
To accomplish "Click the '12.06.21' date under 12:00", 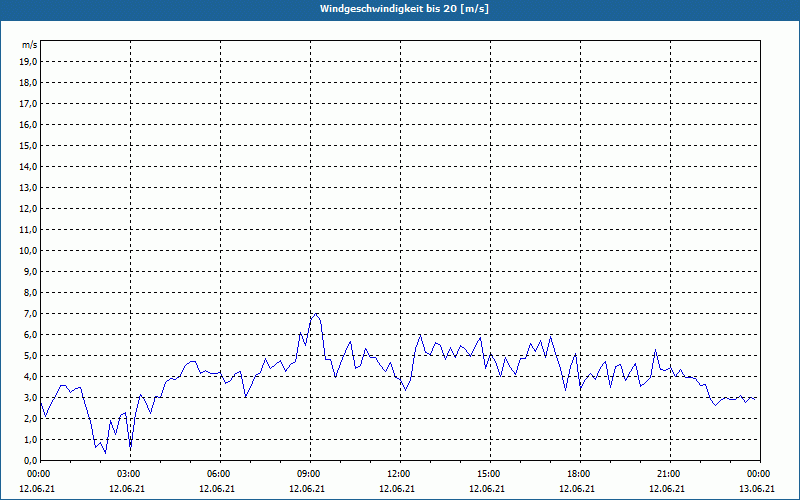I will (x=397, y=489).
